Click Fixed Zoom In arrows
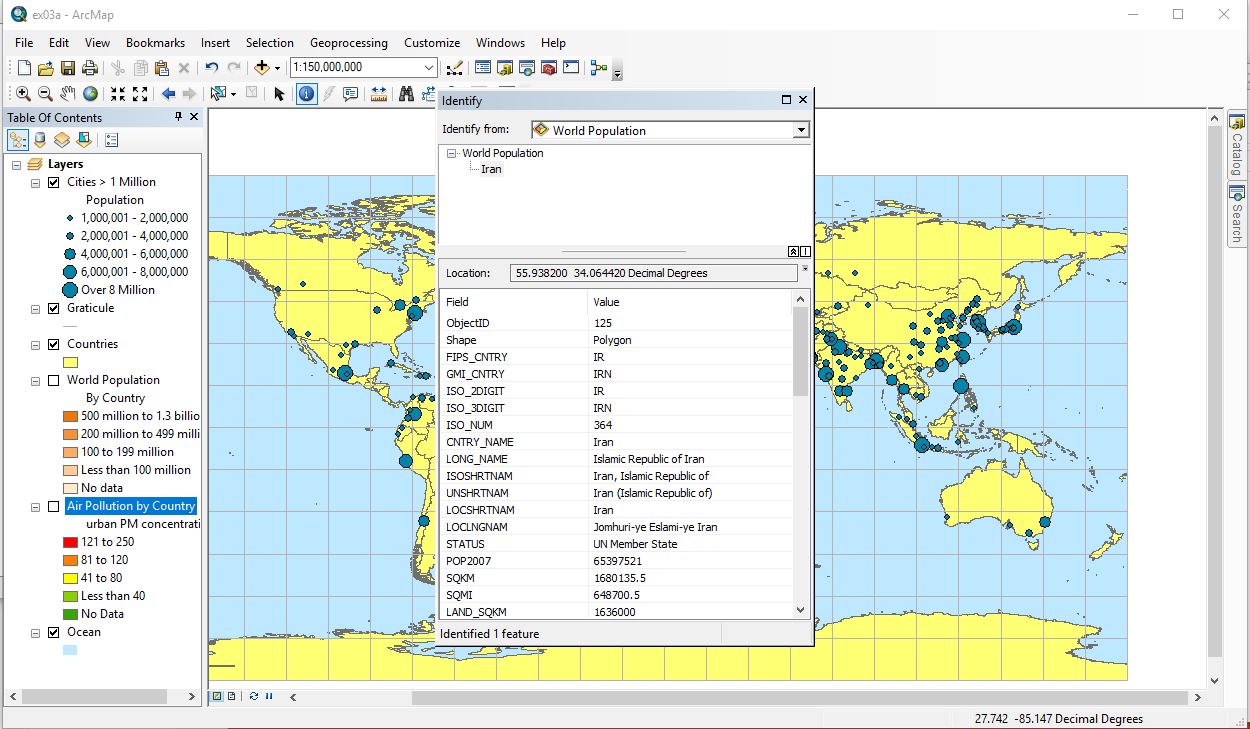Screen dimensions: 1250x729 click(118, 94)
